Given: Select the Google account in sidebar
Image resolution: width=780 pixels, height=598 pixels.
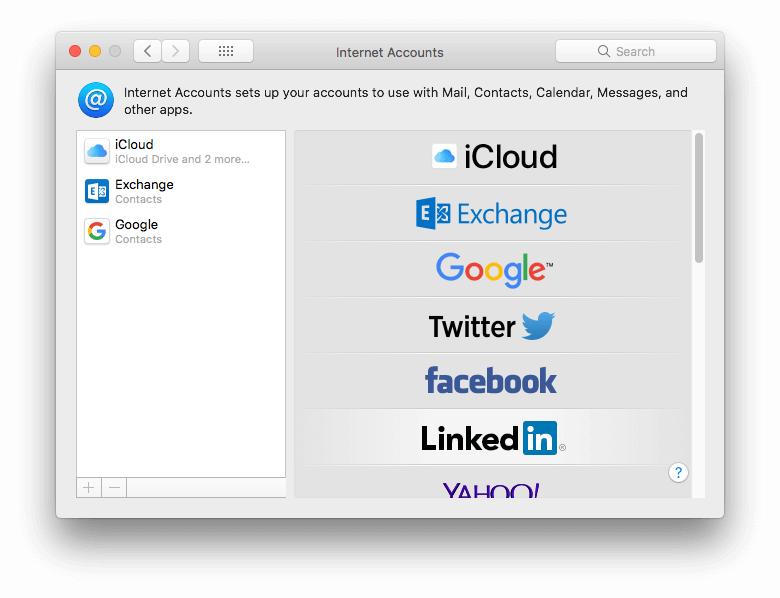Looking at the screenshot, I should (181, 231).
